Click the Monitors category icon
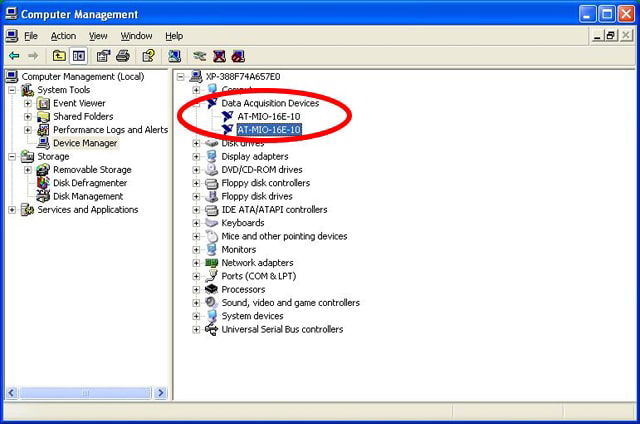Viewport: 640px width, 424px height. pyautogui.click(x=212, y=249)
